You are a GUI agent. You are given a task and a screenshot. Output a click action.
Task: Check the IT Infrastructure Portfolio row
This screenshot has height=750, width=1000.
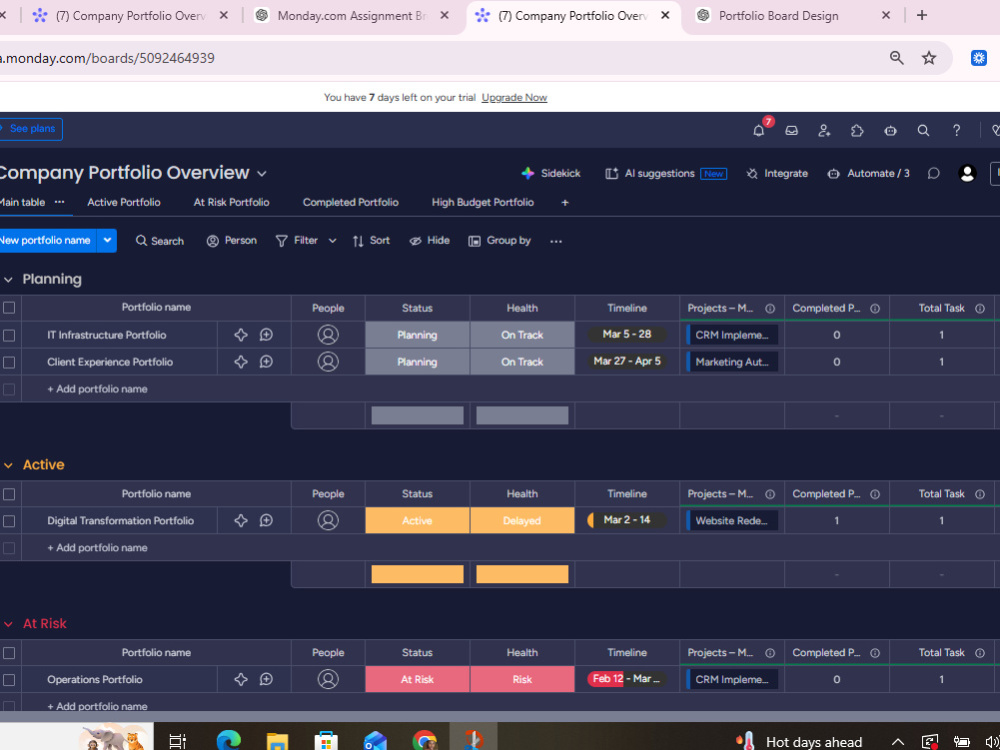tap(9, 335)
